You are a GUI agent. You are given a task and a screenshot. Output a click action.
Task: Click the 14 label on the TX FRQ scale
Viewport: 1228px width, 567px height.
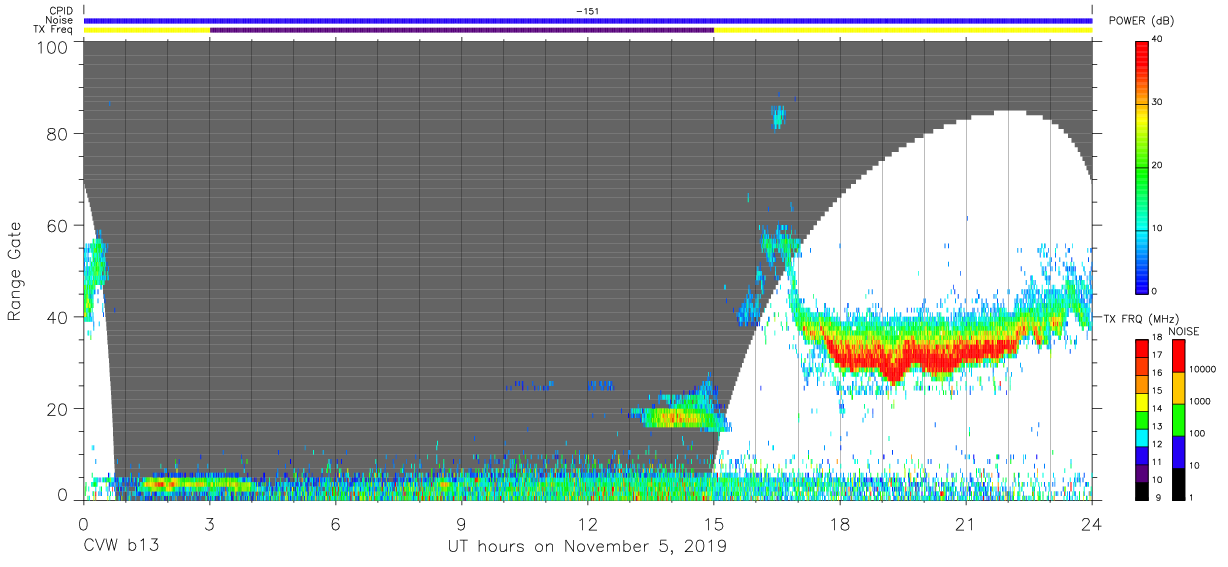(x=1158, y=409)
